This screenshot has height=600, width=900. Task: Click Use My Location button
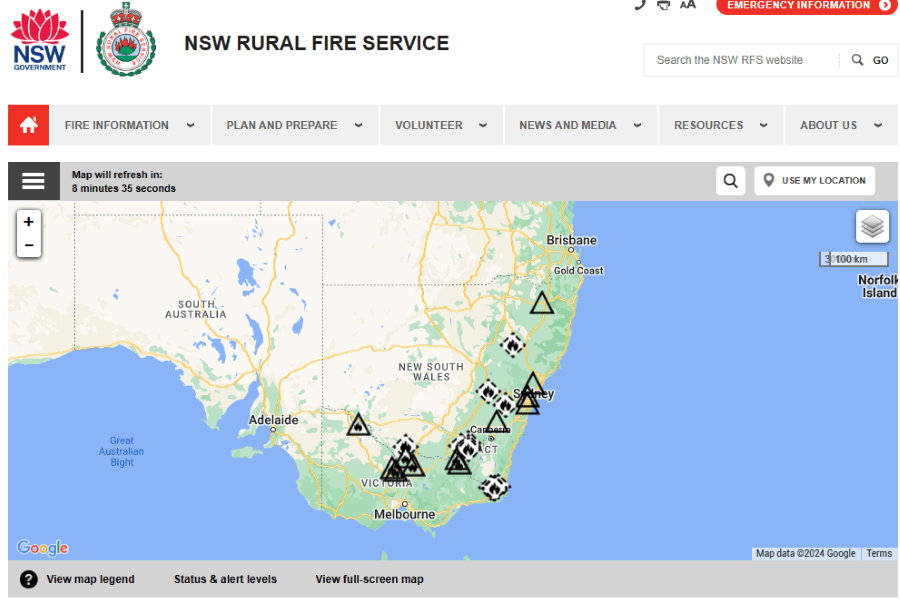[x=814, y=181]
